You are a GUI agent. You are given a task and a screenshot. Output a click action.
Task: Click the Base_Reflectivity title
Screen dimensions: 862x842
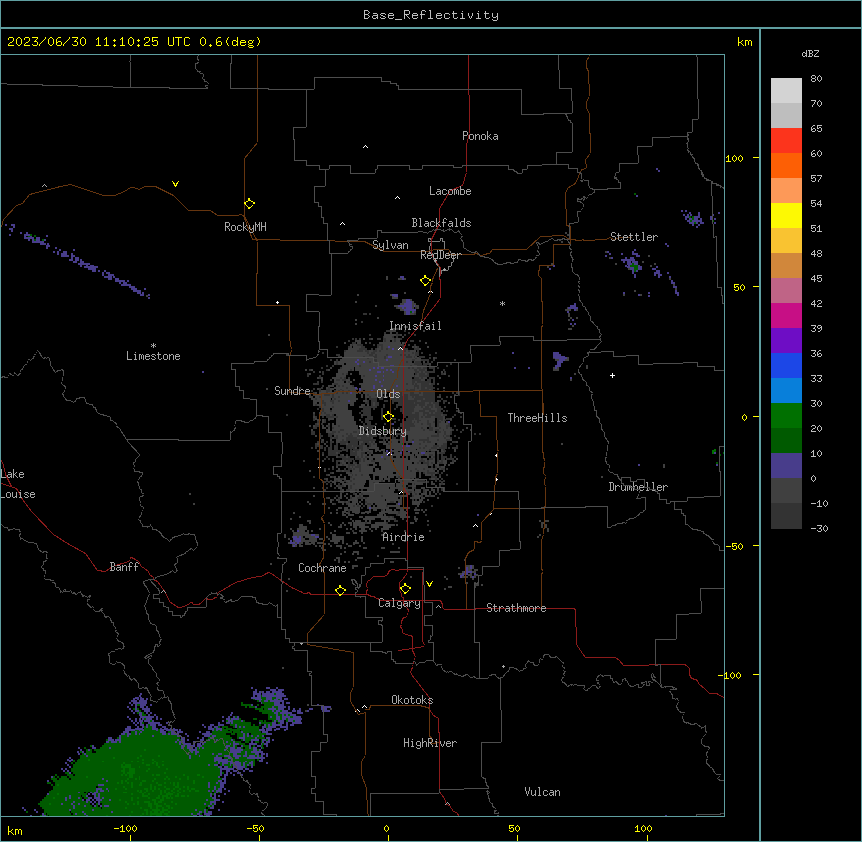tap(431, 15)
